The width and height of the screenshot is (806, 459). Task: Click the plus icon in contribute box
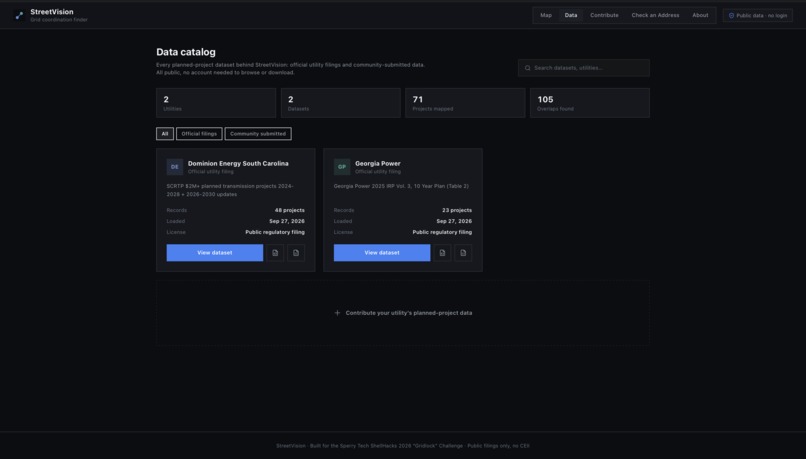pyautogui.click(x=337, y=313)
